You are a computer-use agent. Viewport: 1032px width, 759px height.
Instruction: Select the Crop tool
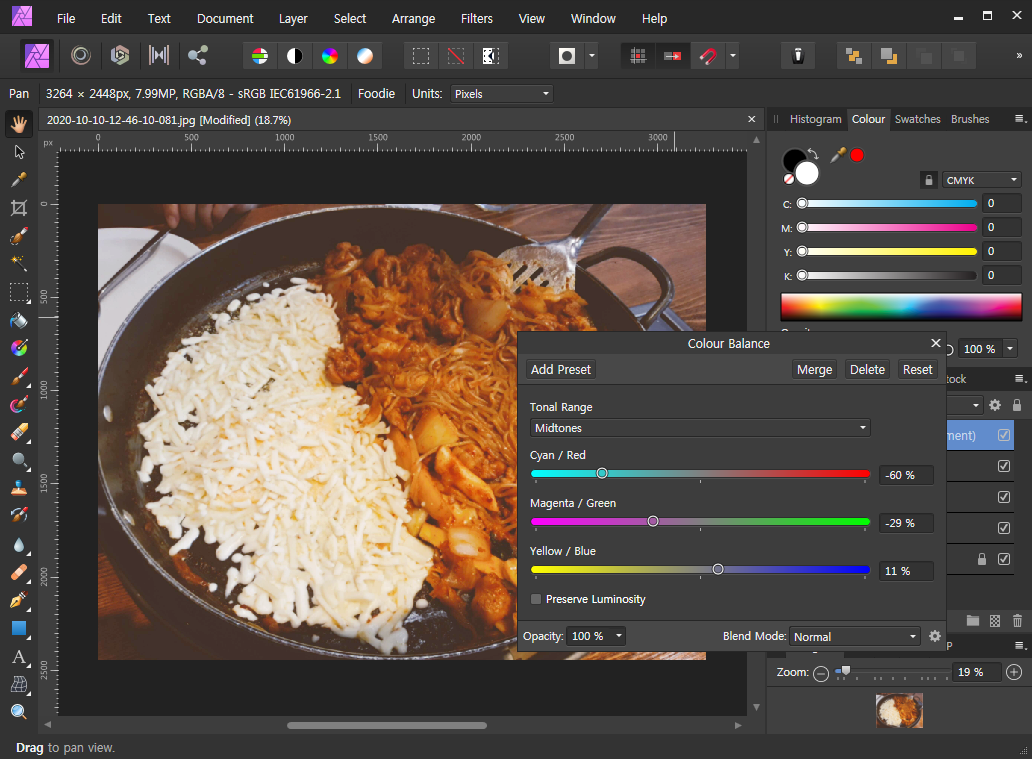point(19,209)
